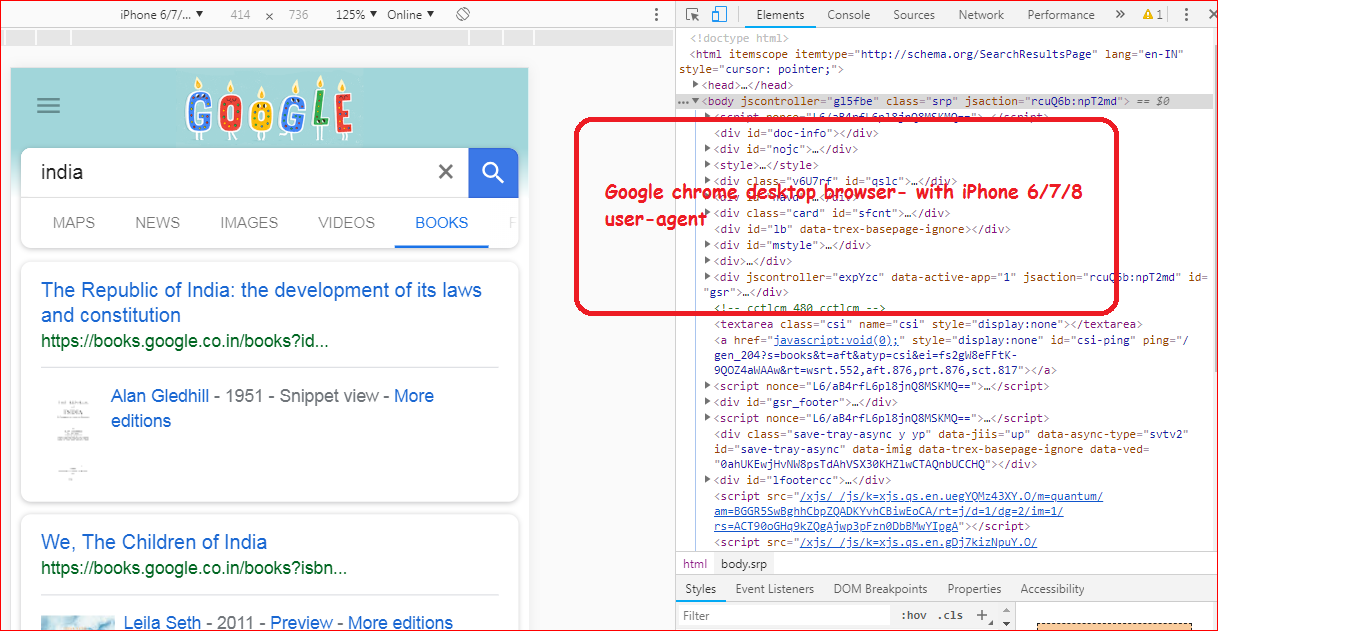1360x631 pixels.
Task: Open We, The Children of India link
Action: (x=154, y=543)
